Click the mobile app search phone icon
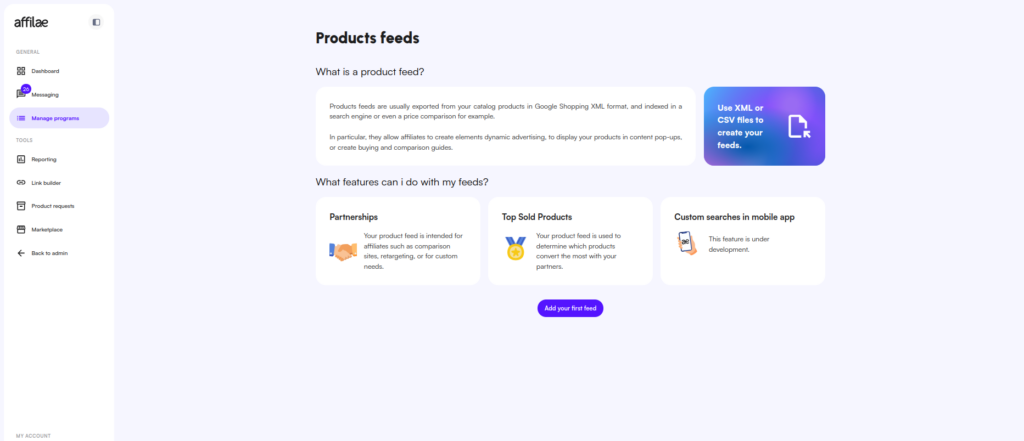 (x=687, y=243)
